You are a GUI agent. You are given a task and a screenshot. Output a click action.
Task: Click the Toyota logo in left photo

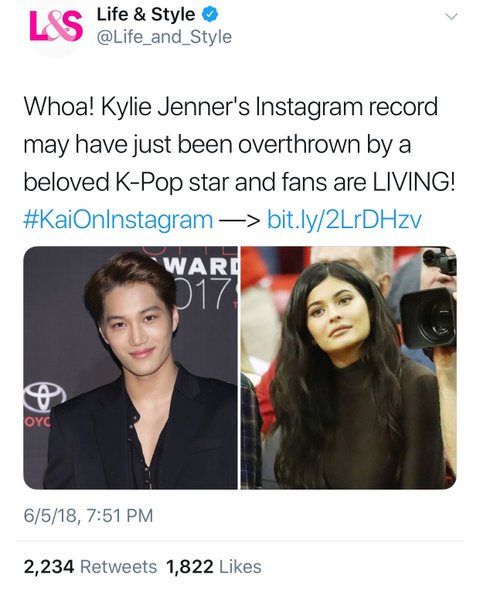(x=44, y=399)
